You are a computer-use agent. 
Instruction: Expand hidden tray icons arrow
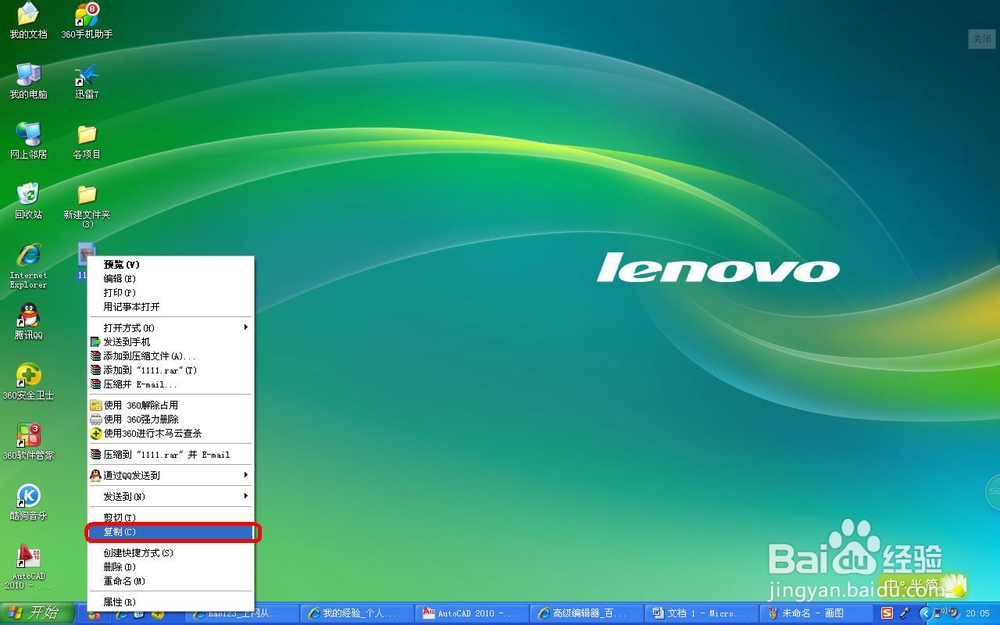[925, 614]
